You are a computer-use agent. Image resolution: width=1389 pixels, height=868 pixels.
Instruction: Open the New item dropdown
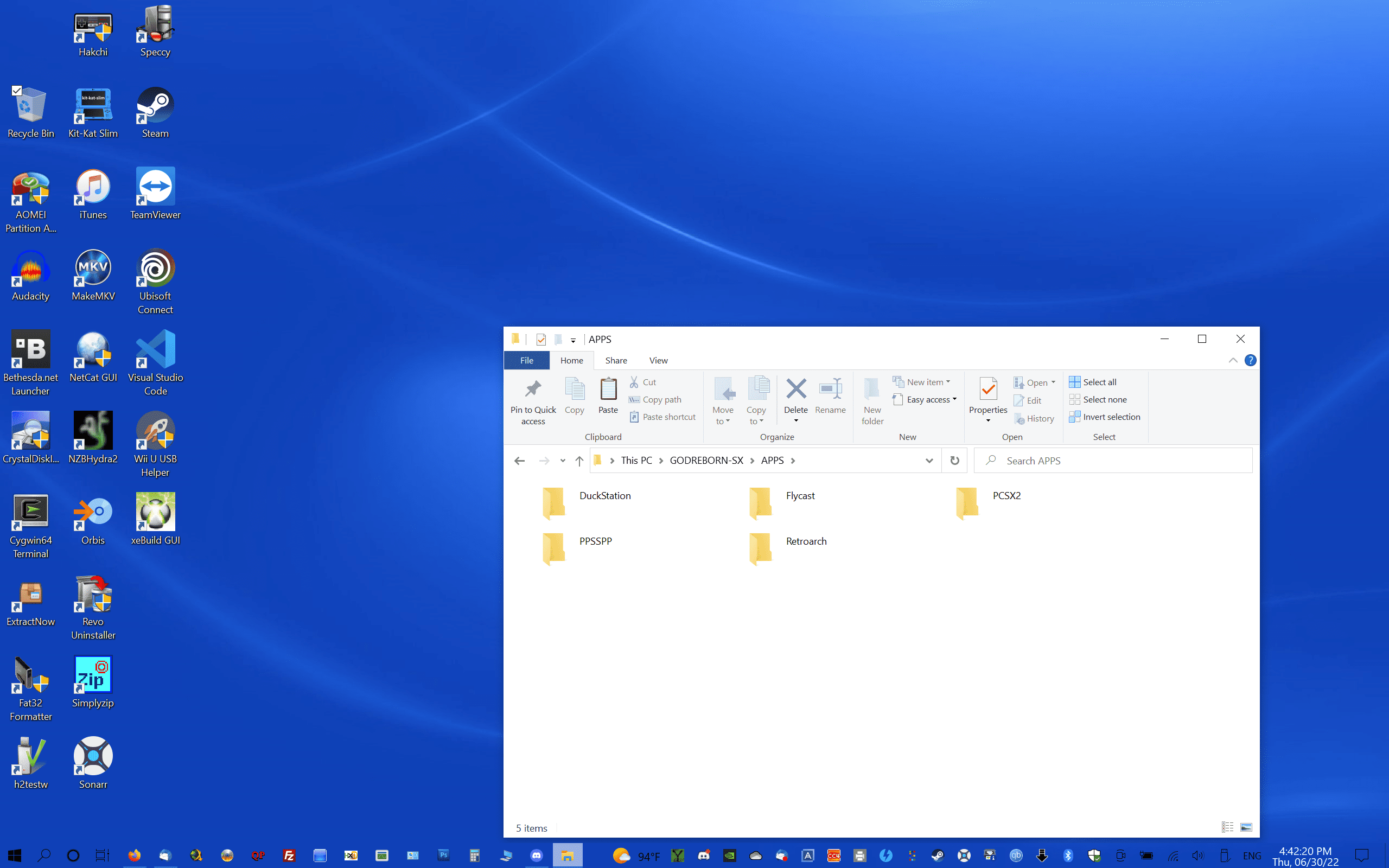coord(921,382)
